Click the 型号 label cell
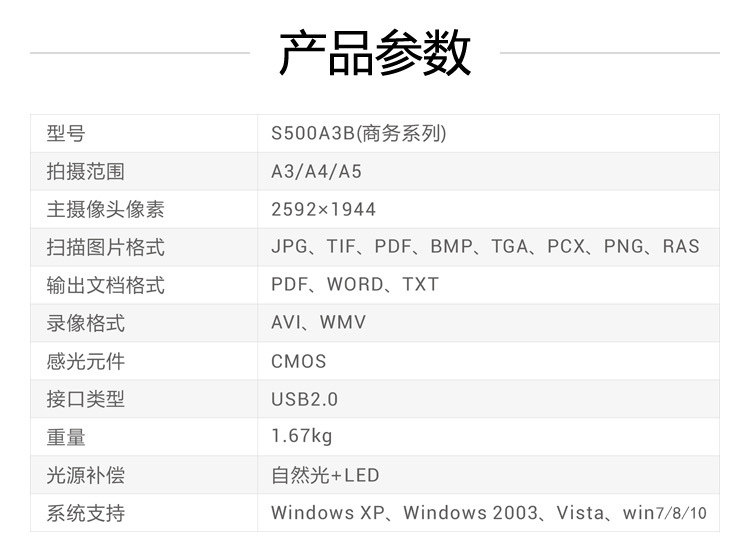This screenshot has height=552, width=750. click(66, 134)
